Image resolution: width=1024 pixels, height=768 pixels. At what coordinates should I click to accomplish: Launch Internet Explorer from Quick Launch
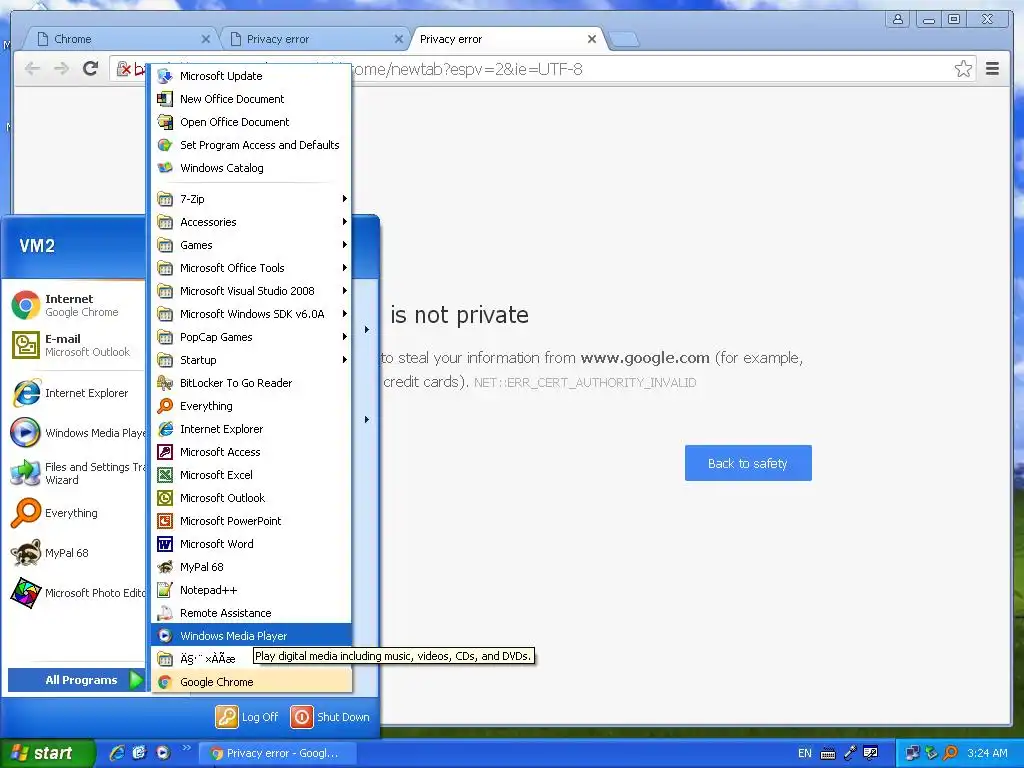click(x=117, y=753)
